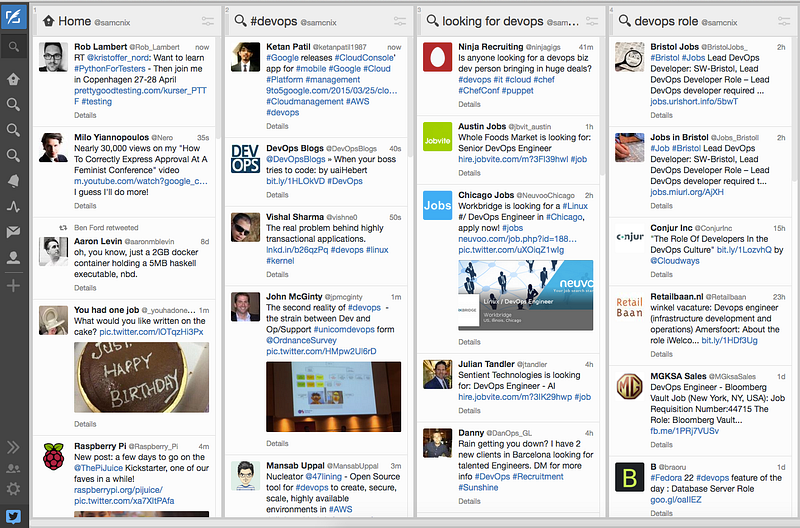This screenshot has height=528, width=800.
Task: Open the Home column options sliders icon
Action: pyautogui.click(x=208, y=21)
